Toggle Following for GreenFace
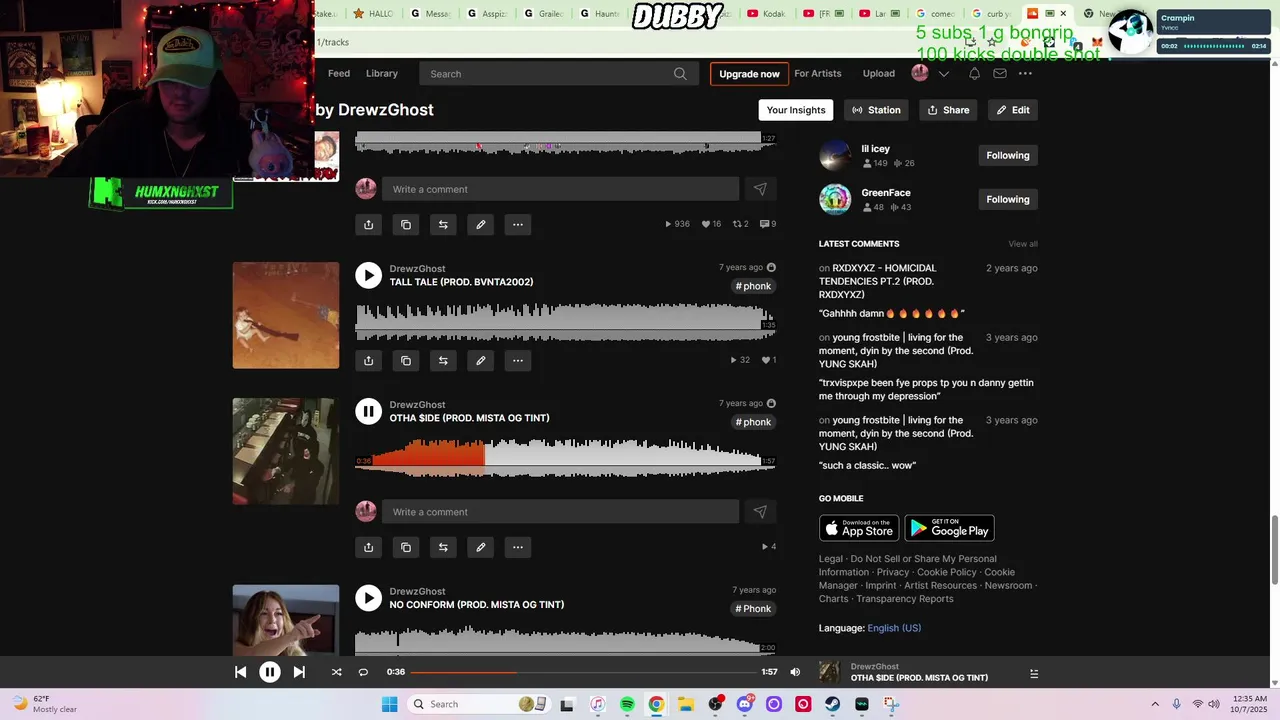This screenshot has width=1280, height=720. 1008,199
